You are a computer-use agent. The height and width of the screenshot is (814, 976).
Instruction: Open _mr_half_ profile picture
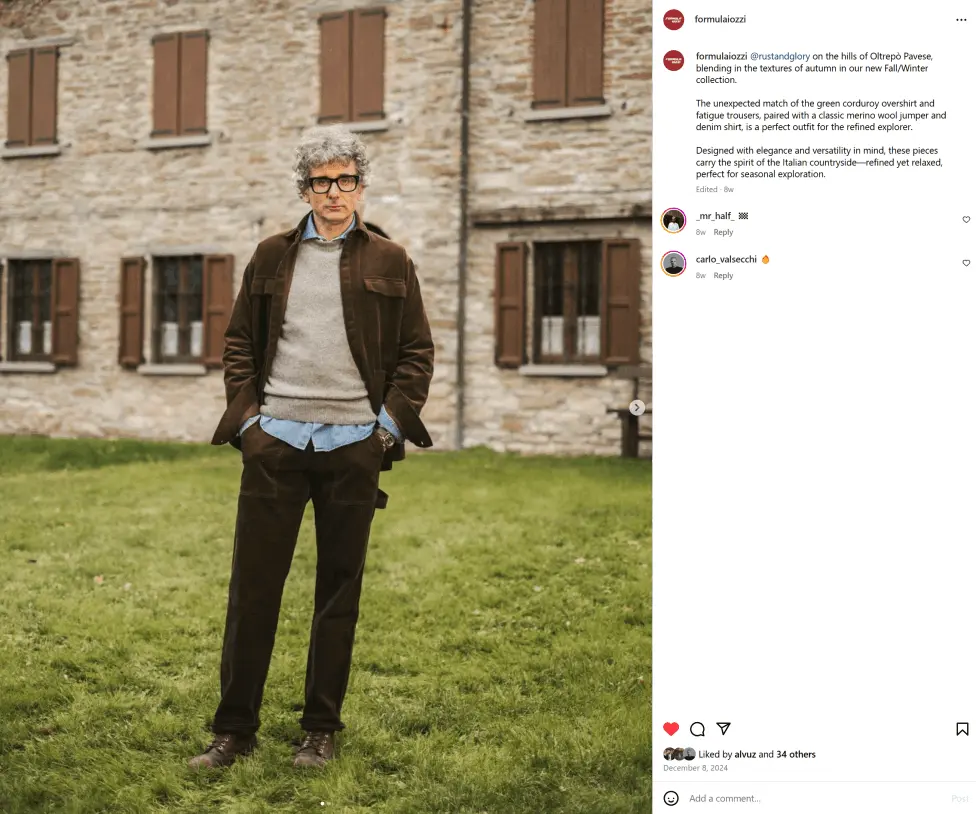point(673,220)
